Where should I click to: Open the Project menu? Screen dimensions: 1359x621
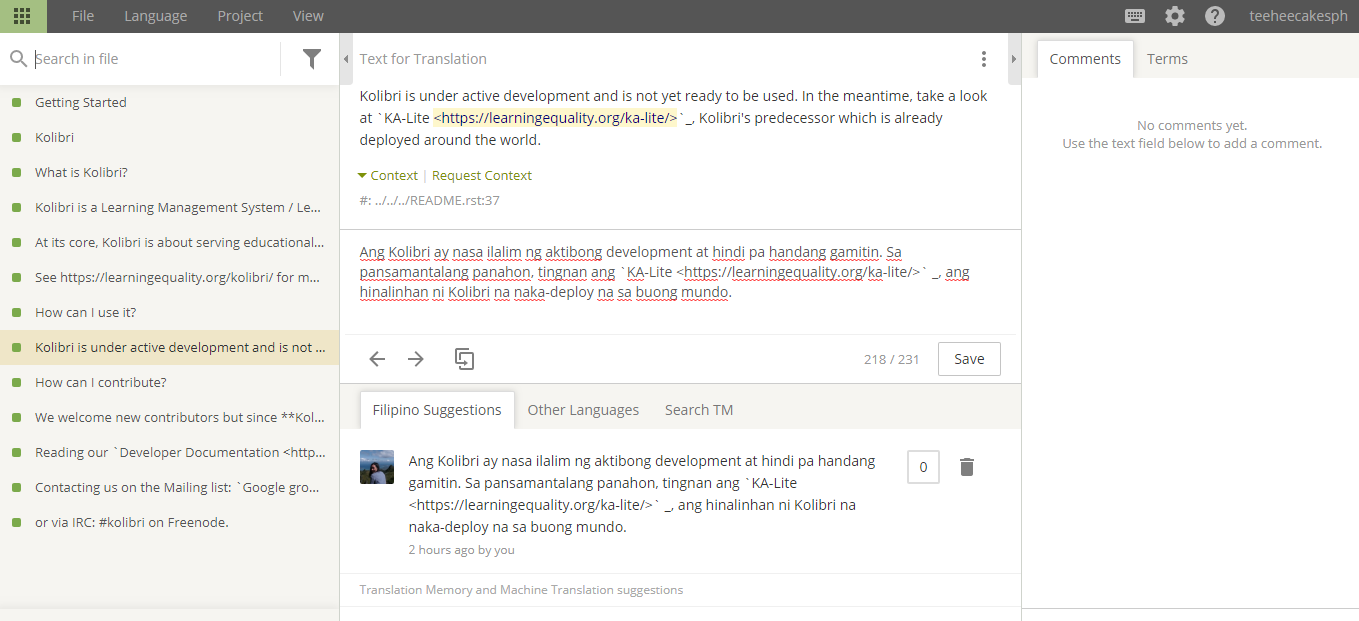(240, 16)
